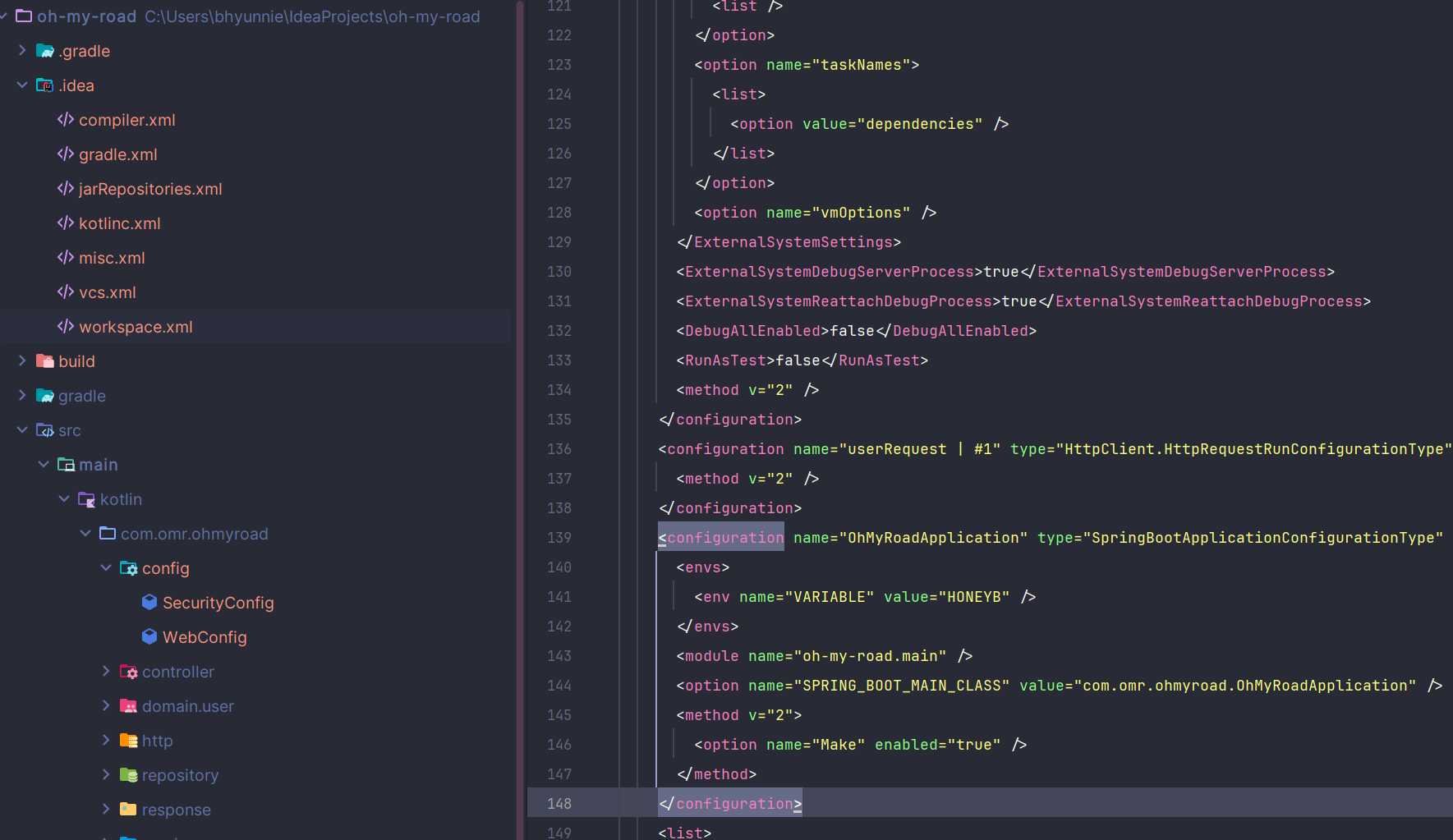
Task: Collapse the .idea folder
Action: [x=22, y=85]
